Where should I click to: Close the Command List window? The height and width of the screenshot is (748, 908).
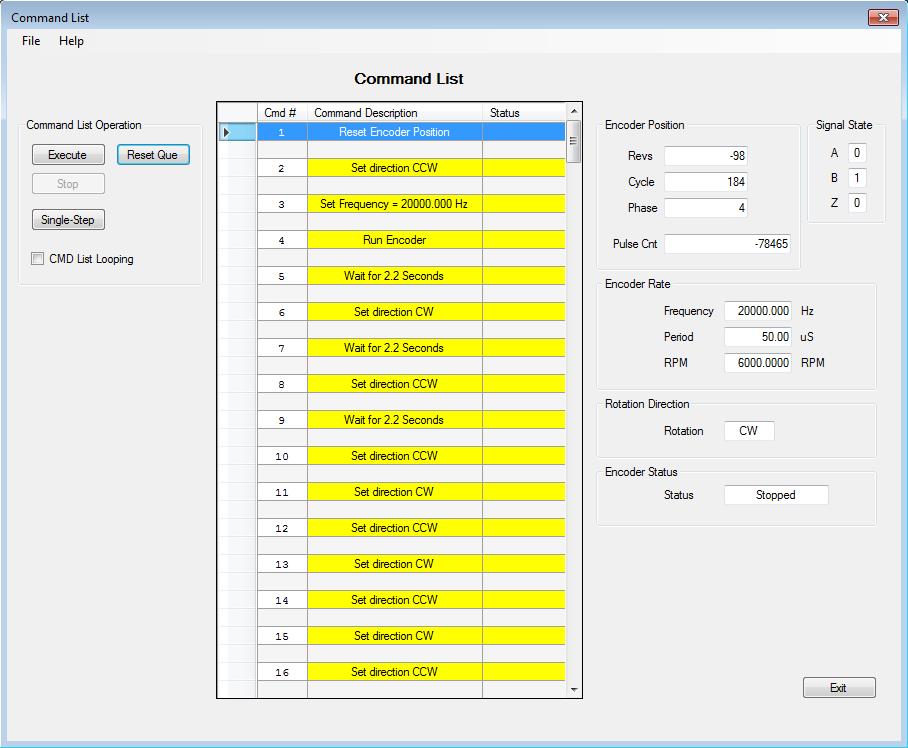click(882, 17)
